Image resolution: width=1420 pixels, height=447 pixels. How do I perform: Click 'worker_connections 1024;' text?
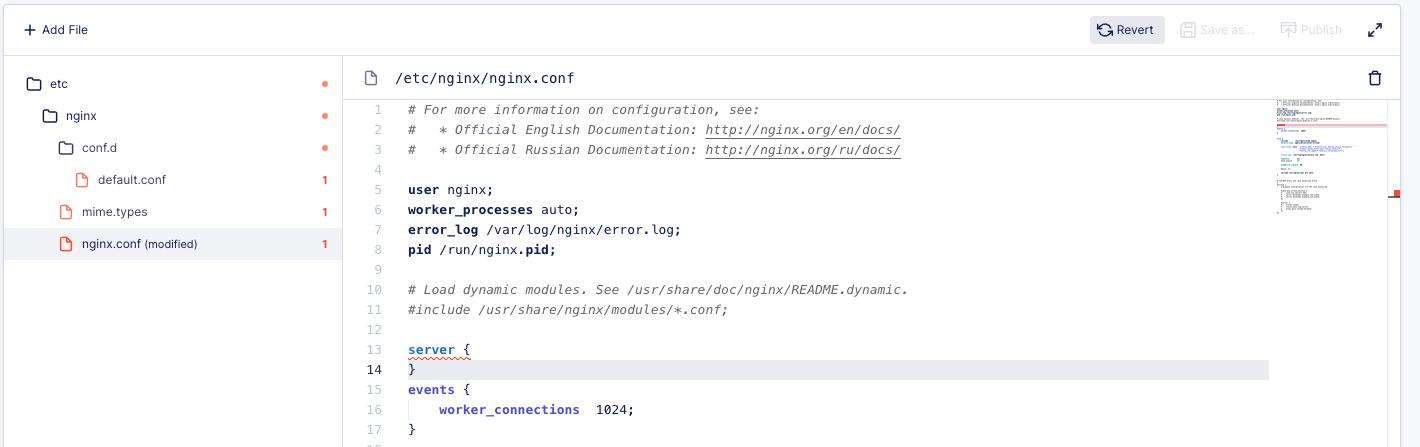point(537,410)
